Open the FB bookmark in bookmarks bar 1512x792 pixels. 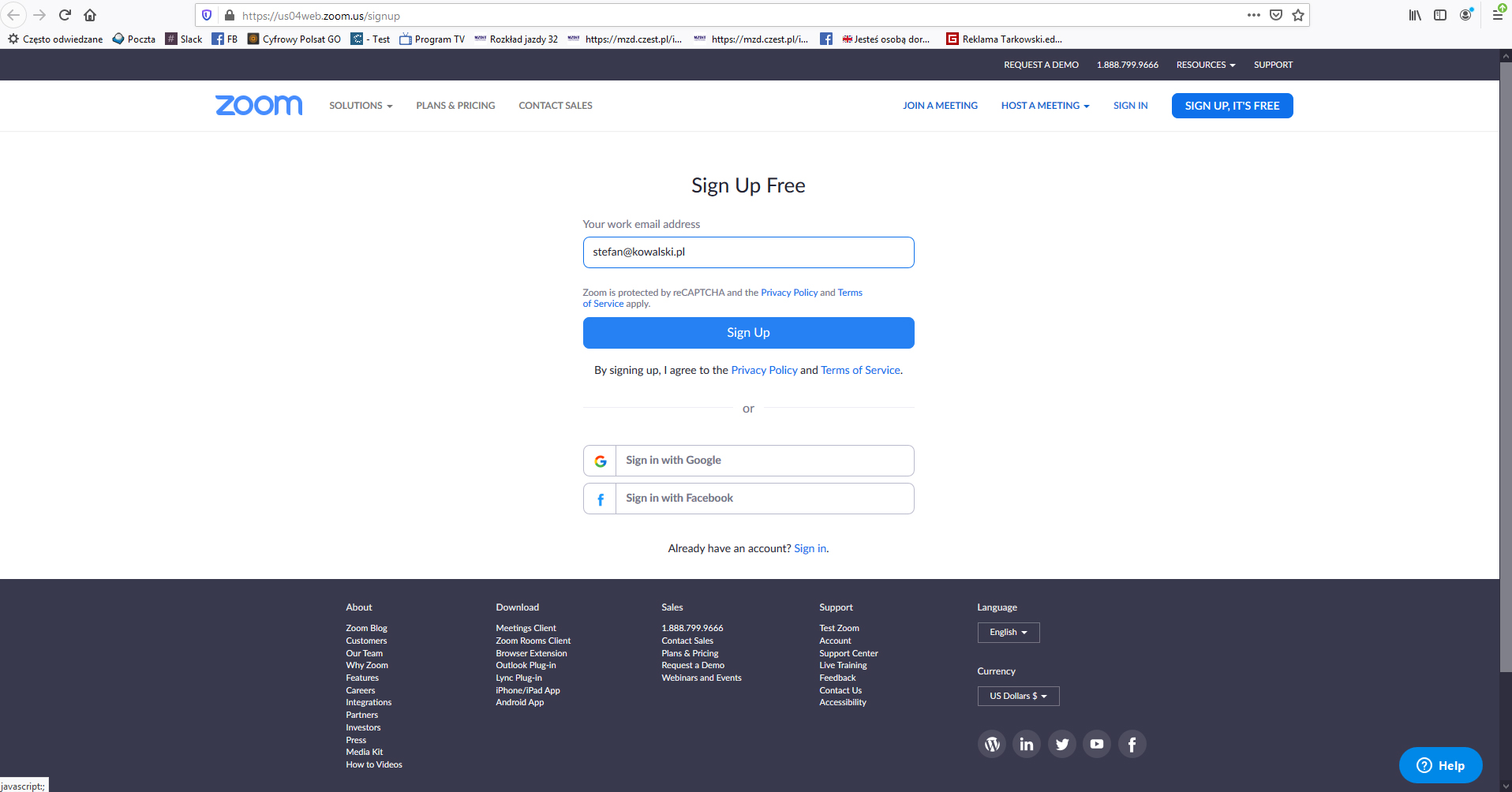pos(225,39)
